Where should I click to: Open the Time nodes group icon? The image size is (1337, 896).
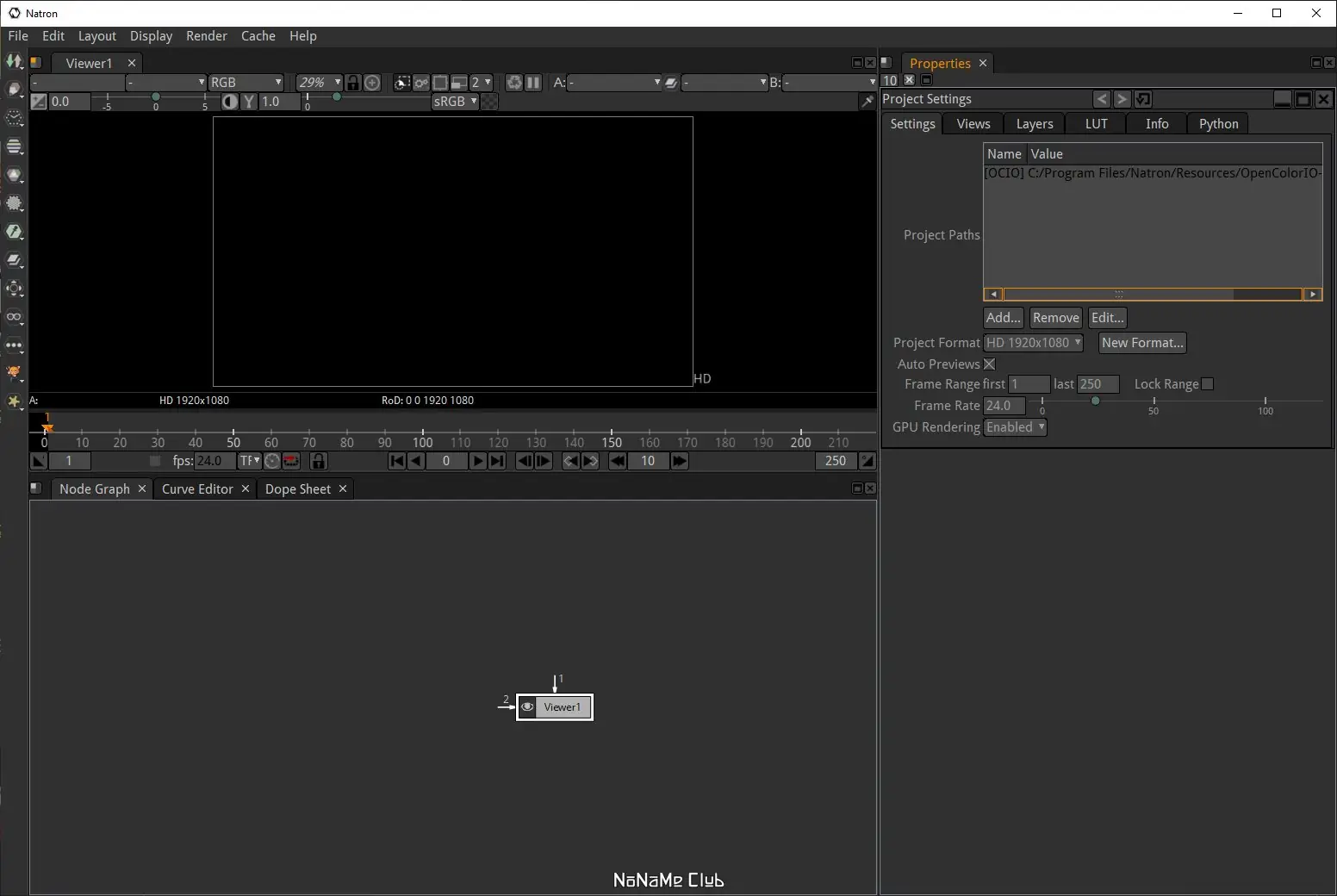tap(14, 118)
